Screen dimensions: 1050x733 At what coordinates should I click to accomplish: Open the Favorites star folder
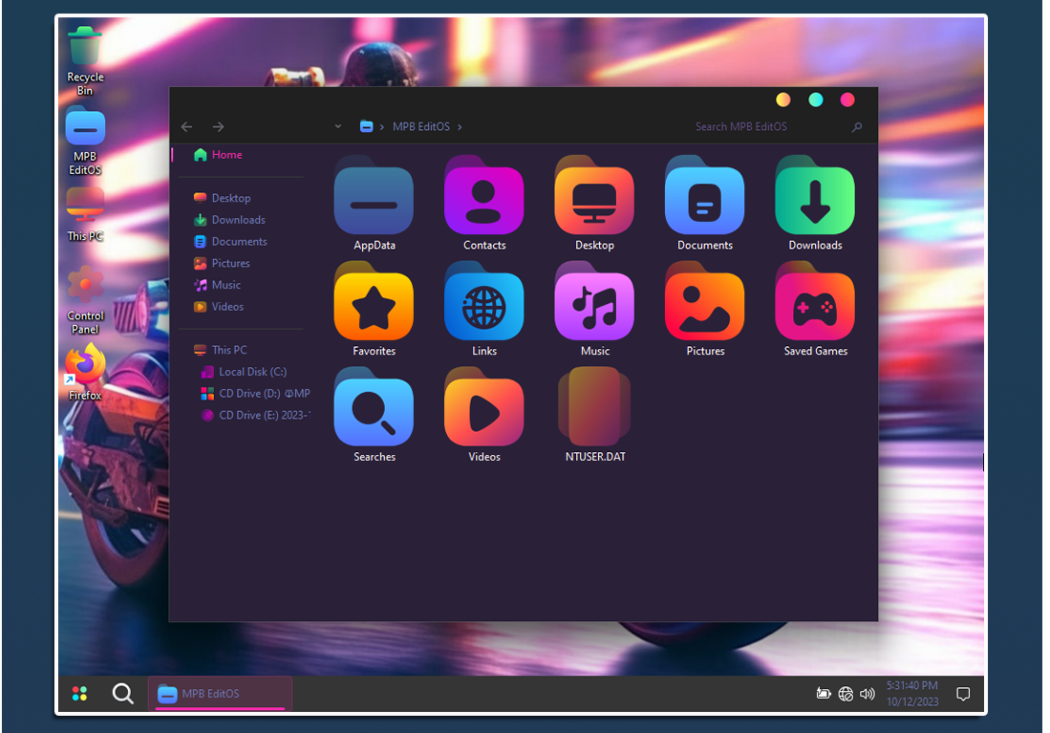[x=374, y=309]
